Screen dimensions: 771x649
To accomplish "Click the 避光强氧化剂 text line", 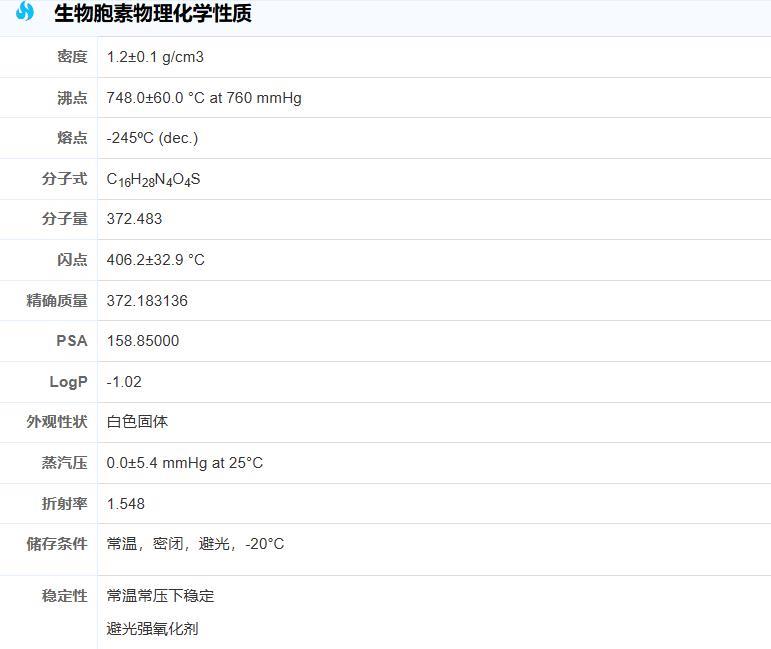I will pyautogui.click(x=152, y=629).
